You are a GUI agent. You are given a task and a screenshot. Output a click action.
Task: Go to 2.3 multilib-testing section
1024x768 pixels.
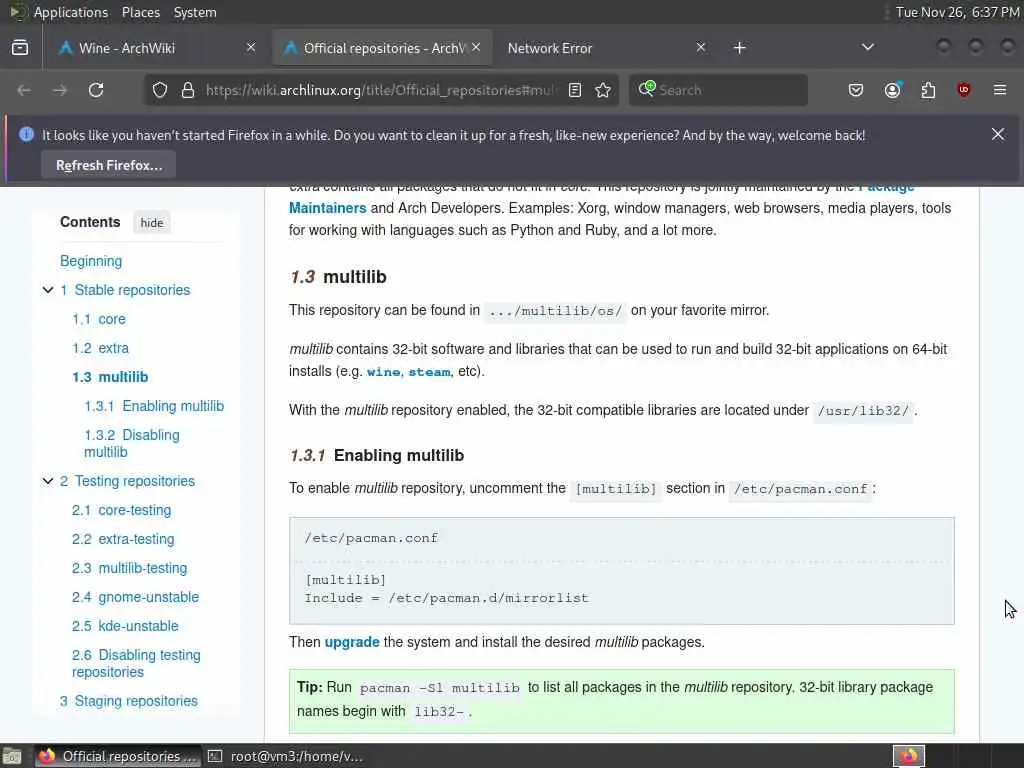129,568
